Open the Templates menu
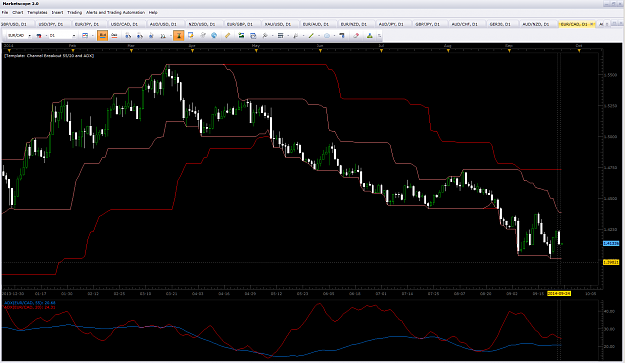This screenshot has height=363, width=625. pyautogui.click(x=37, y=12)
